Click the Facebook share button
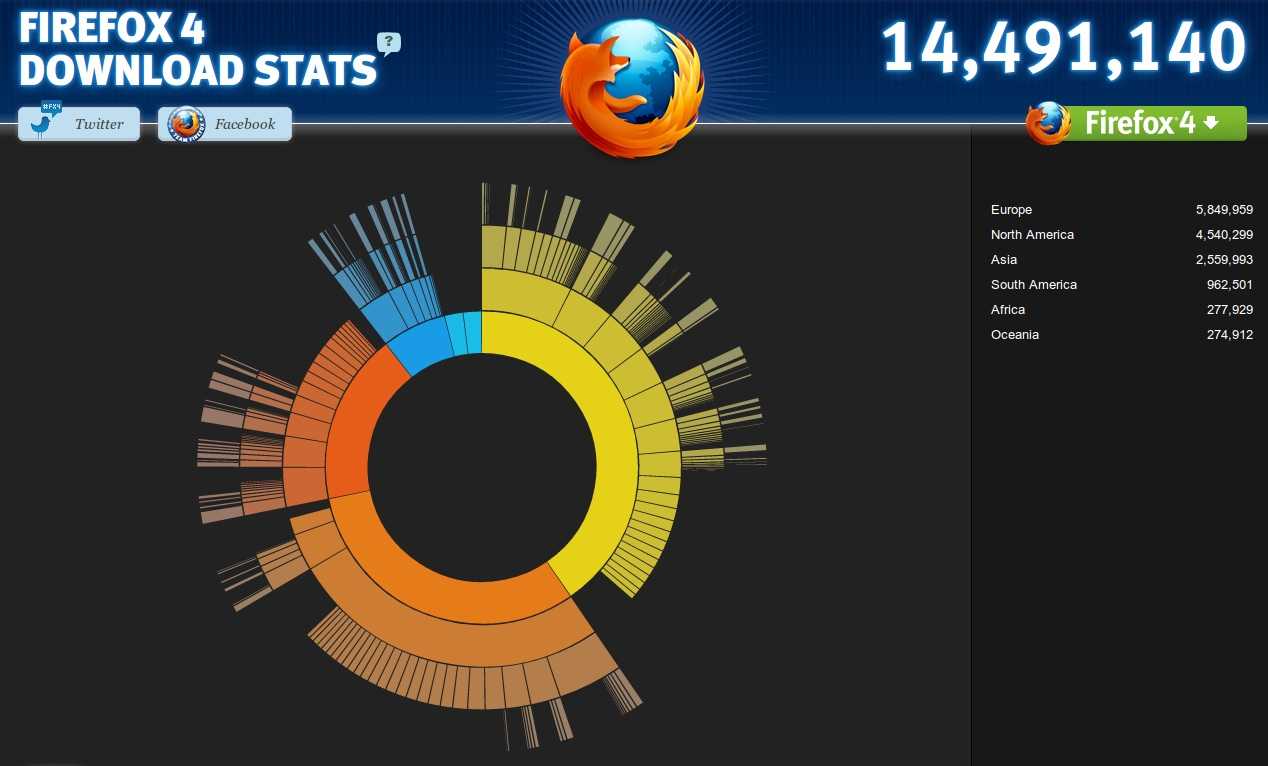1268x766 pixels. pyautogui.click(x=225, y=124)
